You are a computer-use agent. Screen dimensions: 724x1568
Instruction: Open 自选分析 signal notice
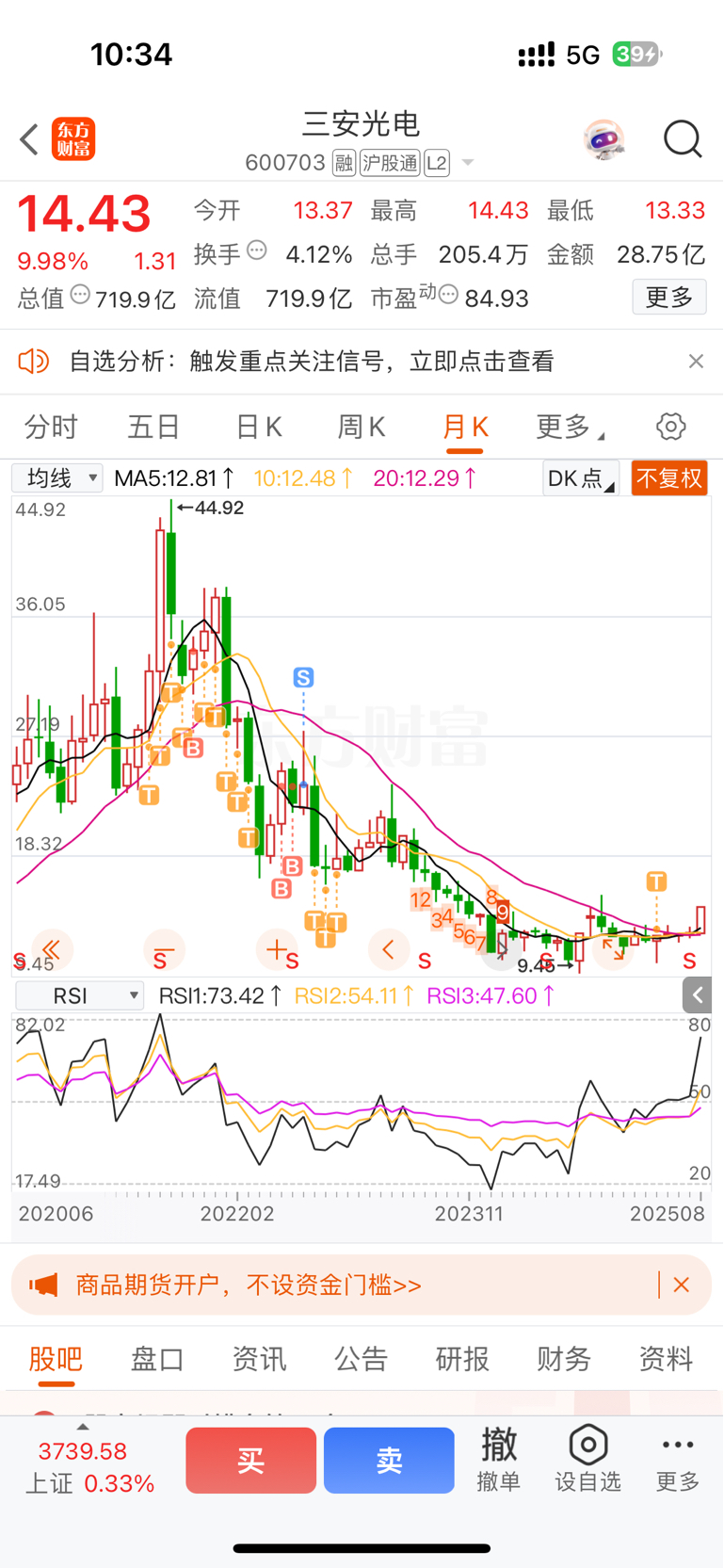coord(312,361)
